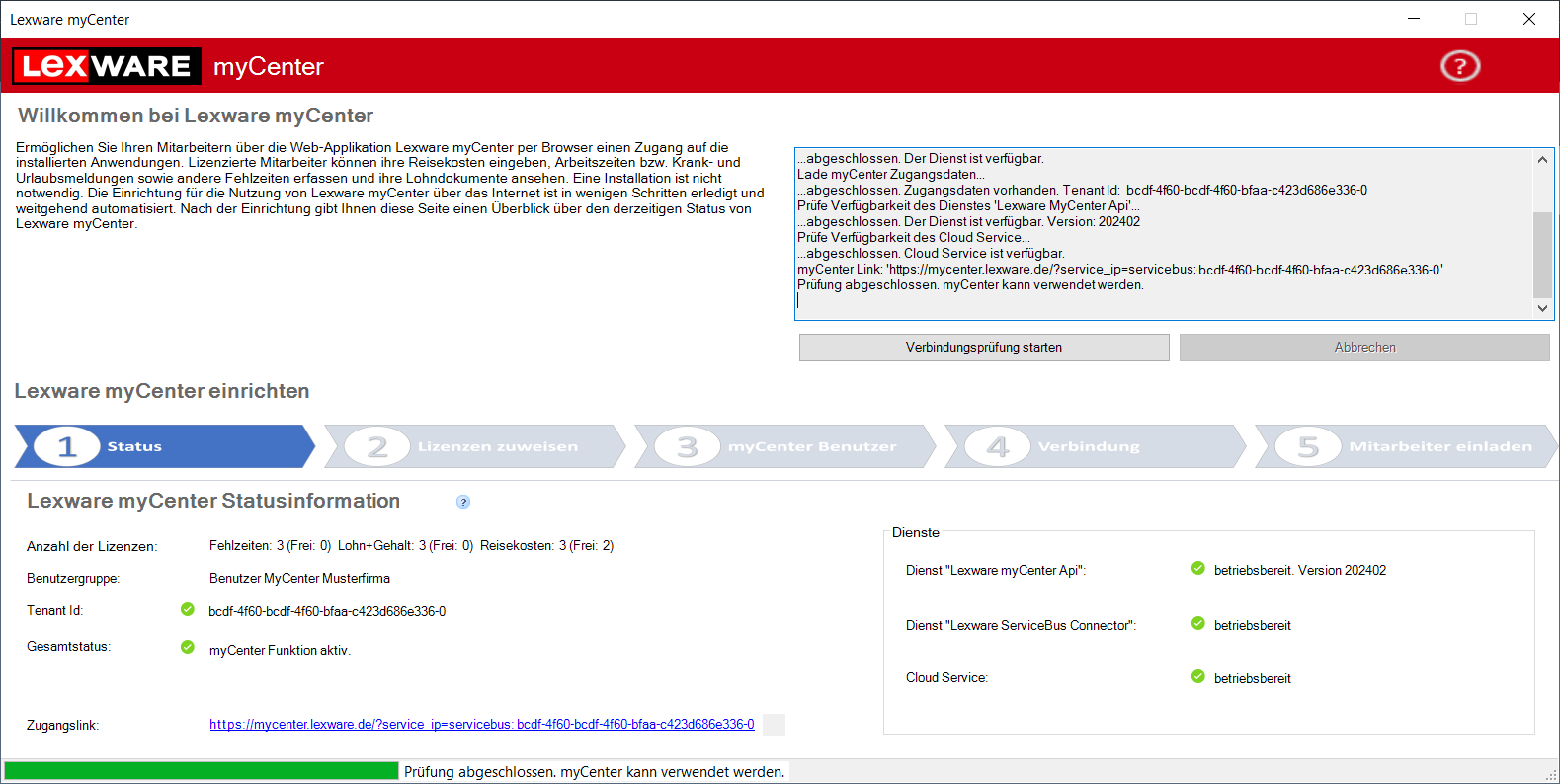Viewport: 1560px width, 784px height.
Task: Click the log line 'Lade myCenter Zugangsdaten...'
Action: pyautogui.click(x=890, y=175)
